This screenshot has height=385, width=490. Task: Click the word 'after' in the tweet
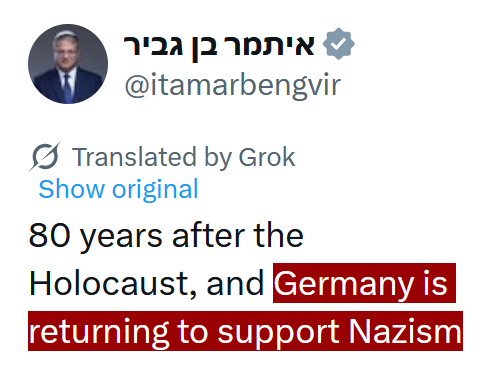[208, 235]
